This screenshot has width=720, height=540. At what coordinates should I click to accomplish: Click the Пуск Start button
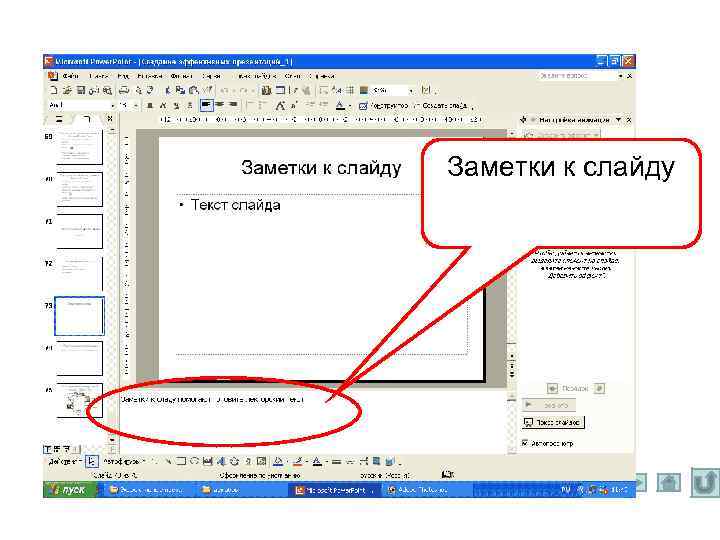click(70, 490)
